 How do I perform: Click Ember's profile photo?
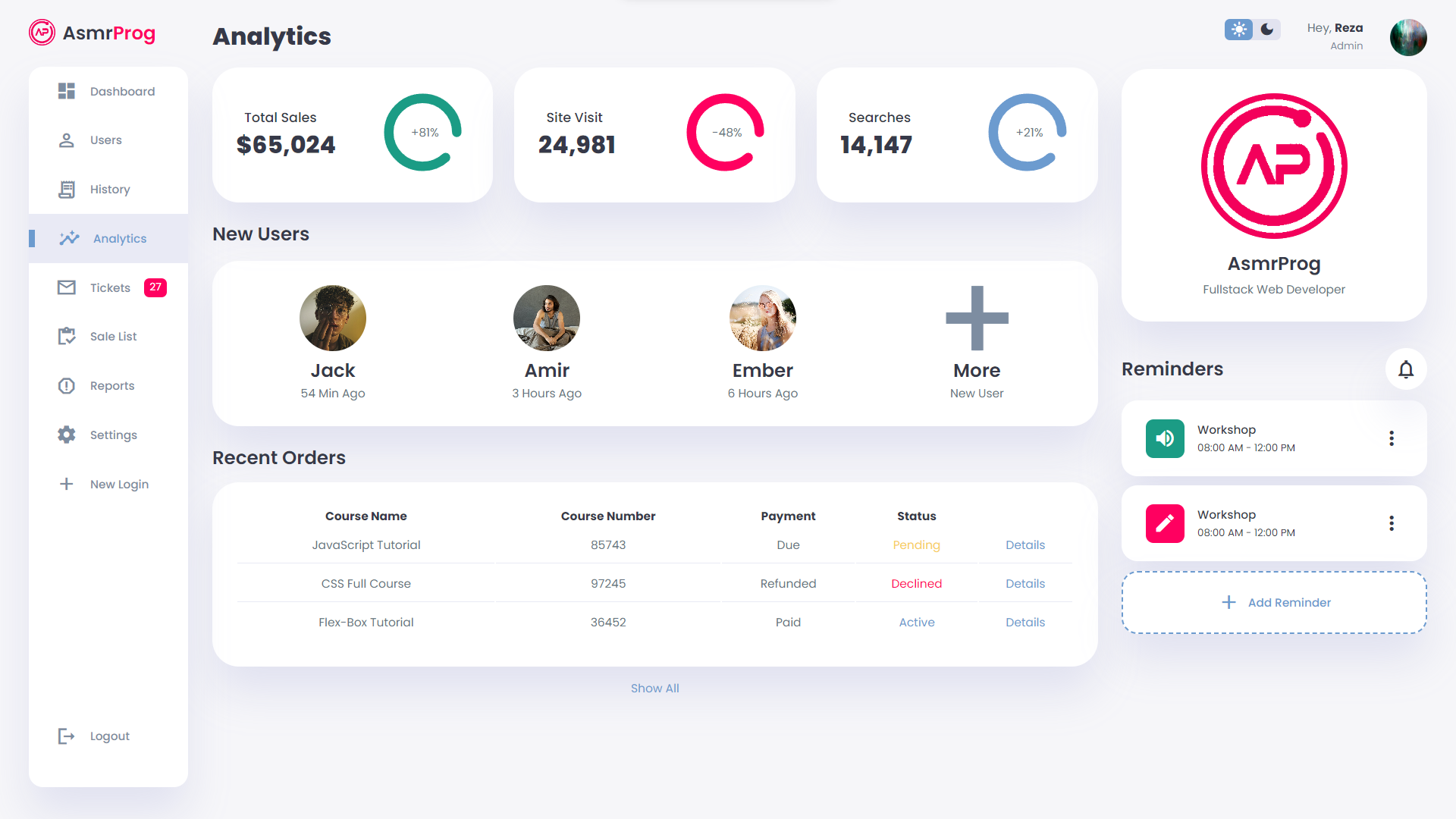(x=762, y=318)
